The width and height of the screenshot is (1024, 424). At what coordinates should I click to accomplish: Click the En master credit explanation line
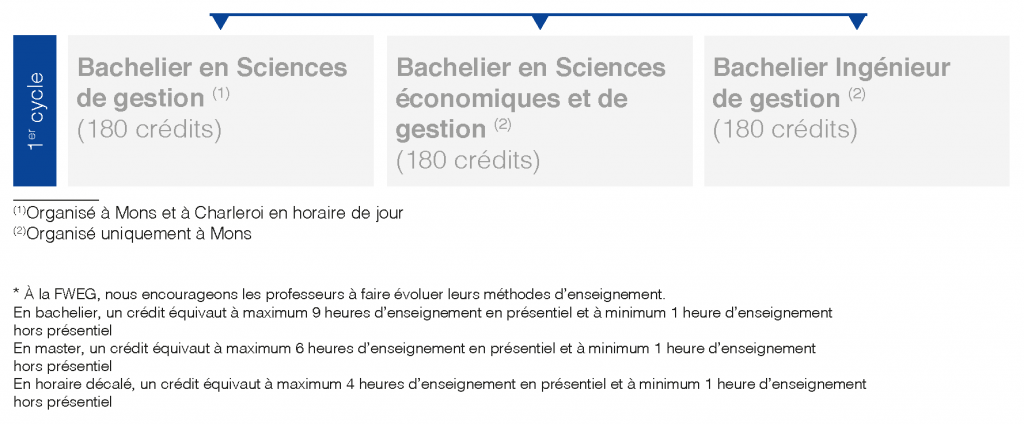coord(414,357)
